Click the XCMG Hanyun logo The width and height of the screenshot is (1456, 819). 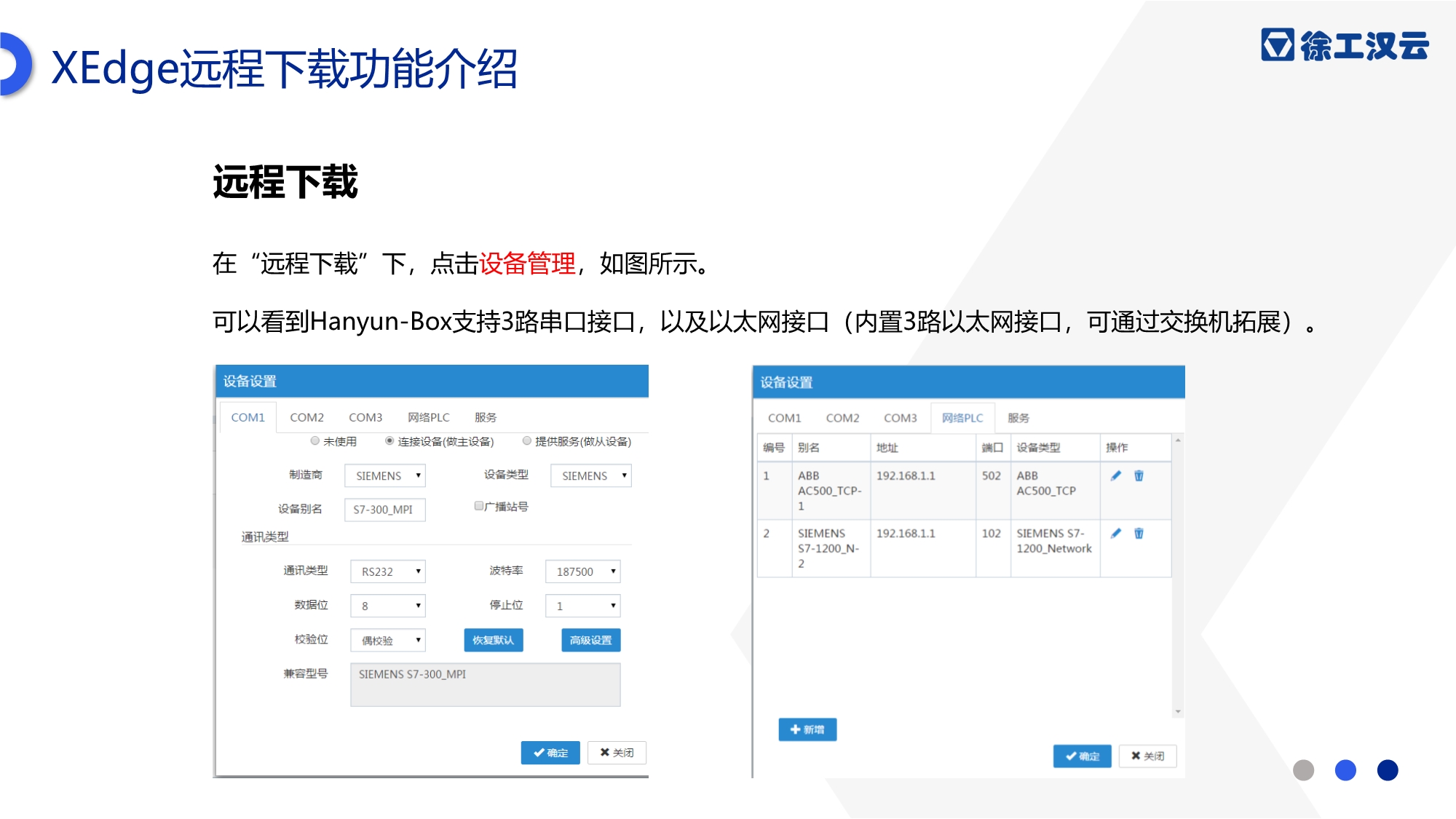click(x=1345, y=45)
